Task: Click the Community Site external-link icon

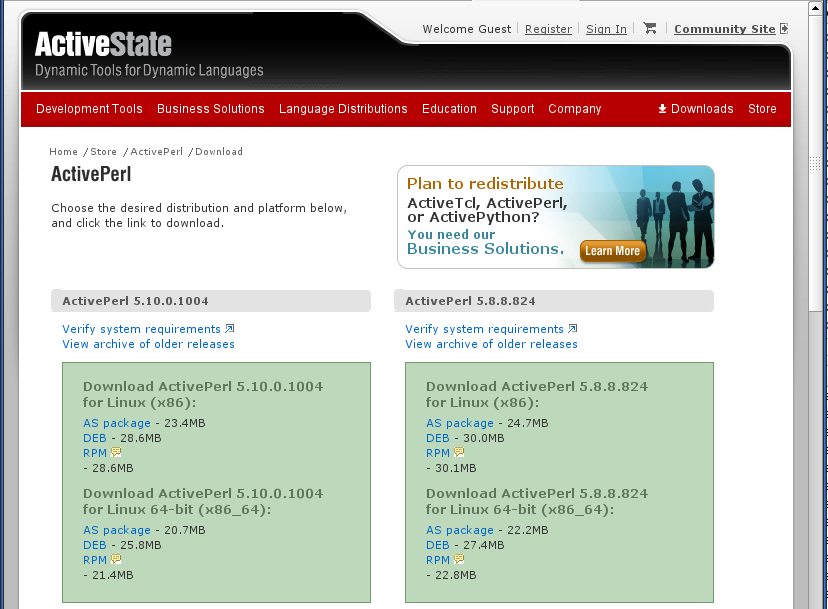Action: pos(784,29)
